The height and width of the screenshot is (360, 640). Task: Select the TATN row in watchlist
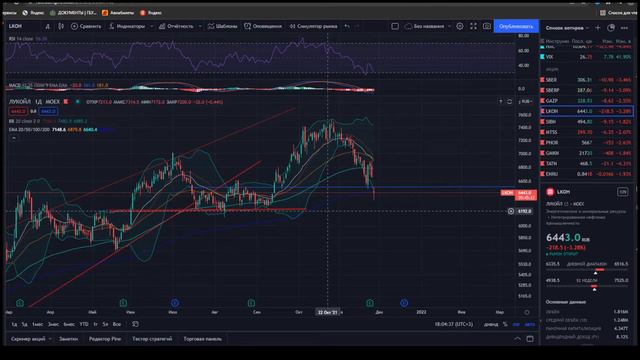pyautogui.click(x=587, y=163)
